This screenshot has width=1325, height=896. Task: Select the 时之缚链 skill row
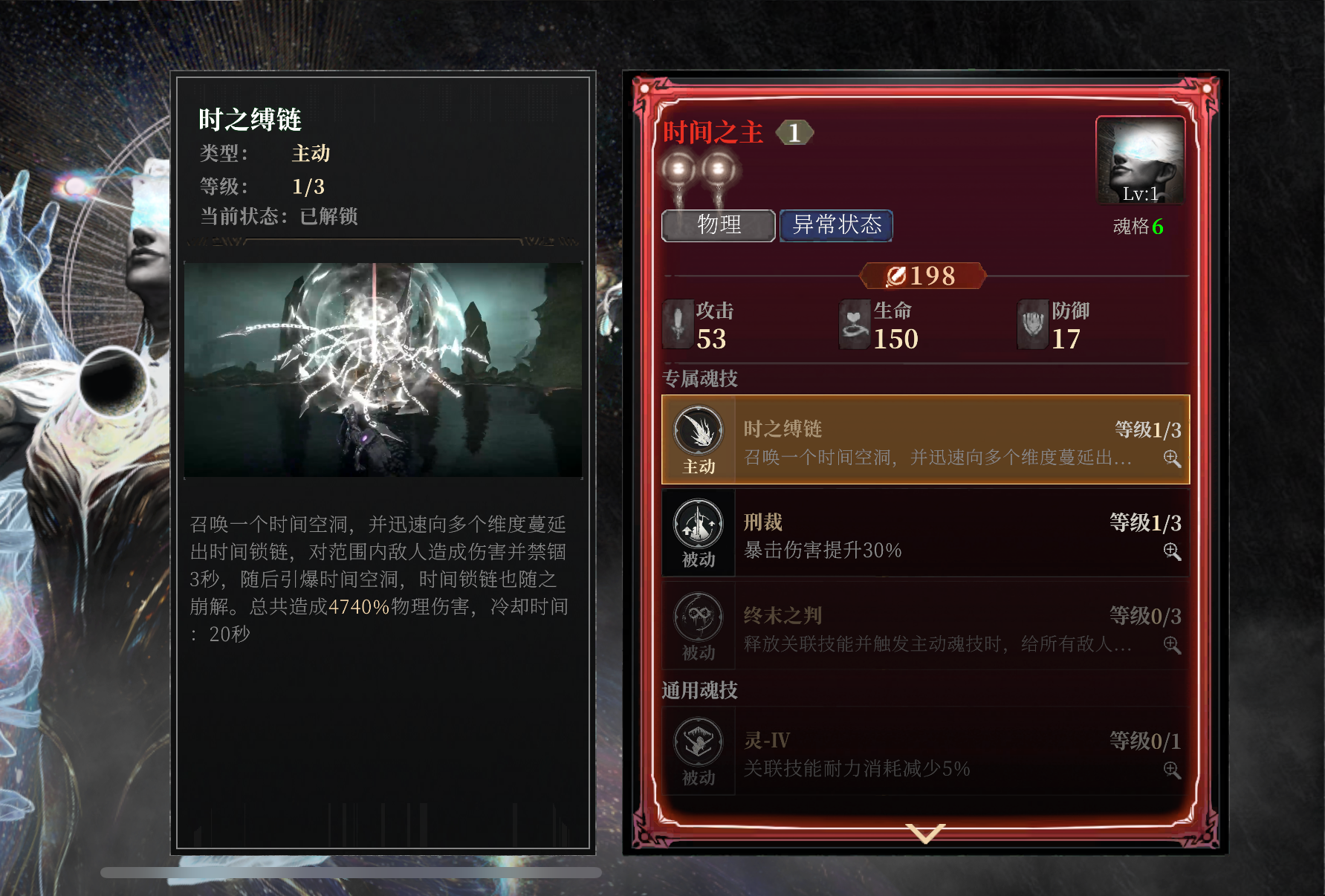pyautogui.click(x=925, y=439)
